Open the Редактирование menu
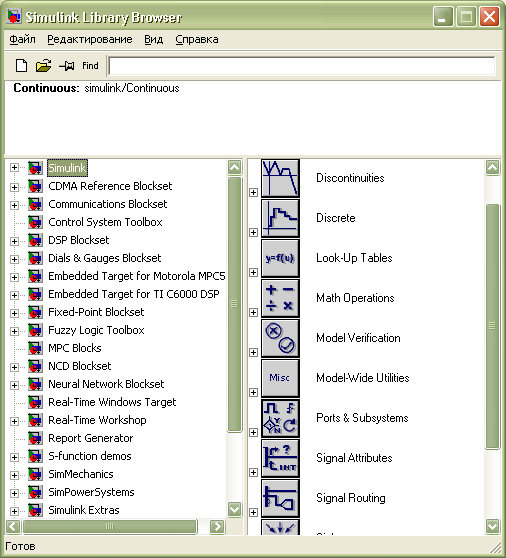This screenshot has height=558, width=506. [90, 39]
